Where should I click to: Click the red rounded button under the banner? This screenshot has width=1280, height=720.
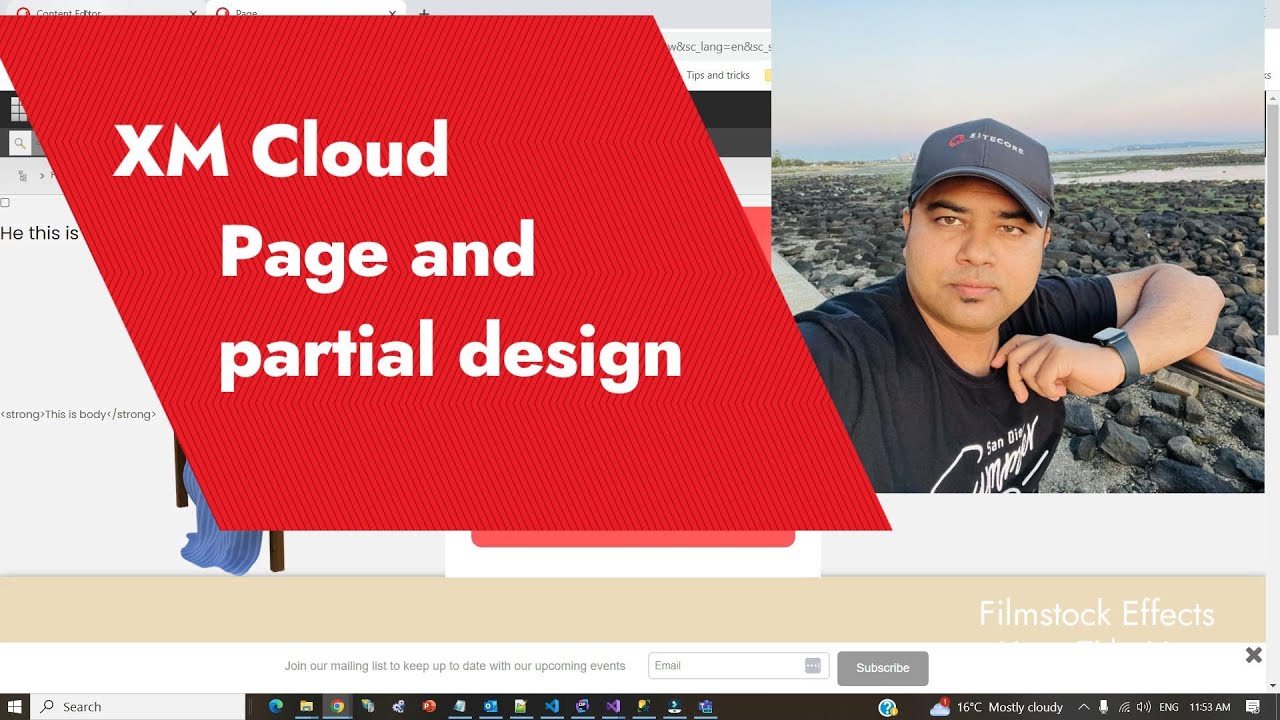[x=633, y=537]
